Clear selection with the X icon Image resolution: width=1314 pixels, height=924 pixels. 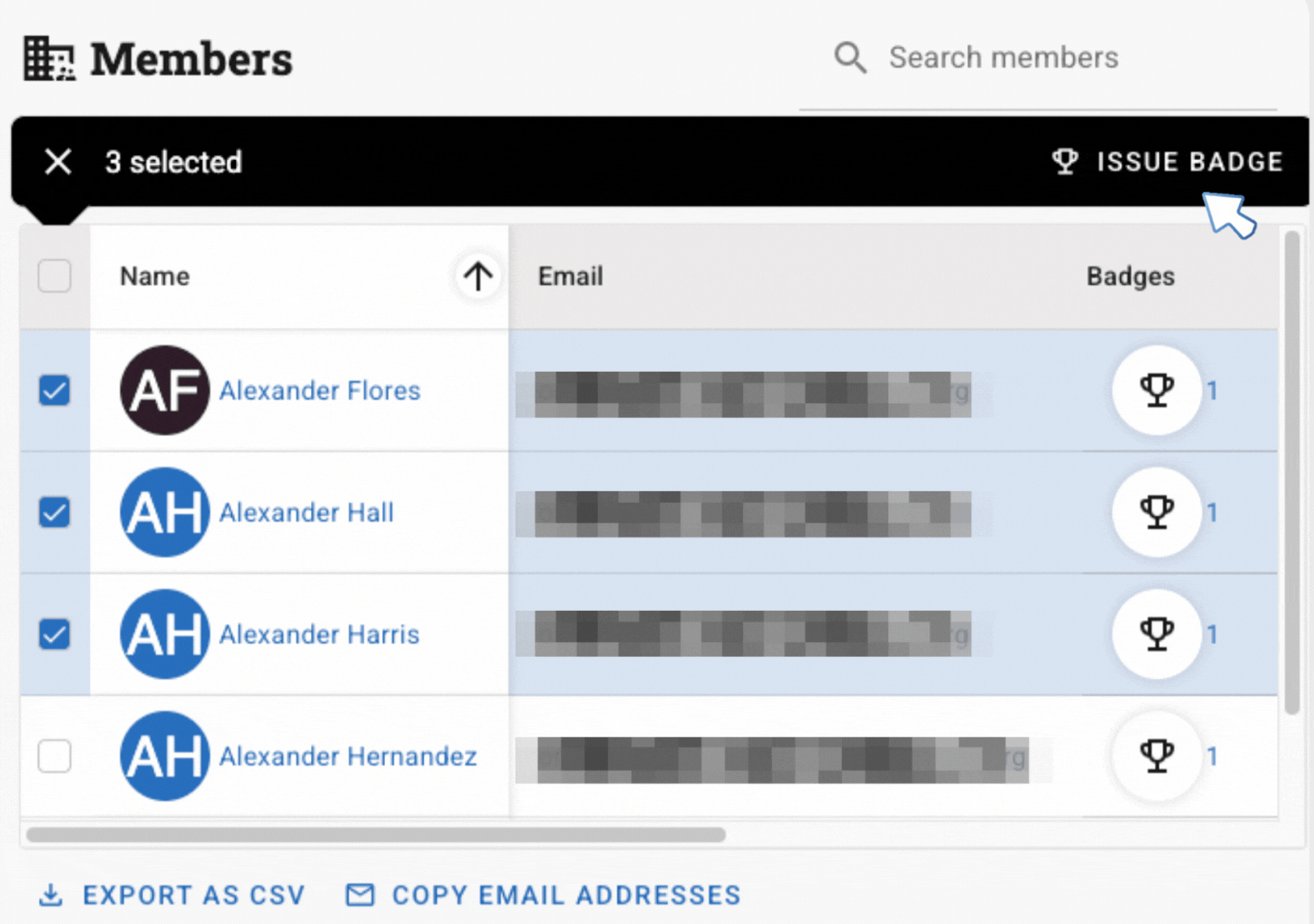point(58,162)
